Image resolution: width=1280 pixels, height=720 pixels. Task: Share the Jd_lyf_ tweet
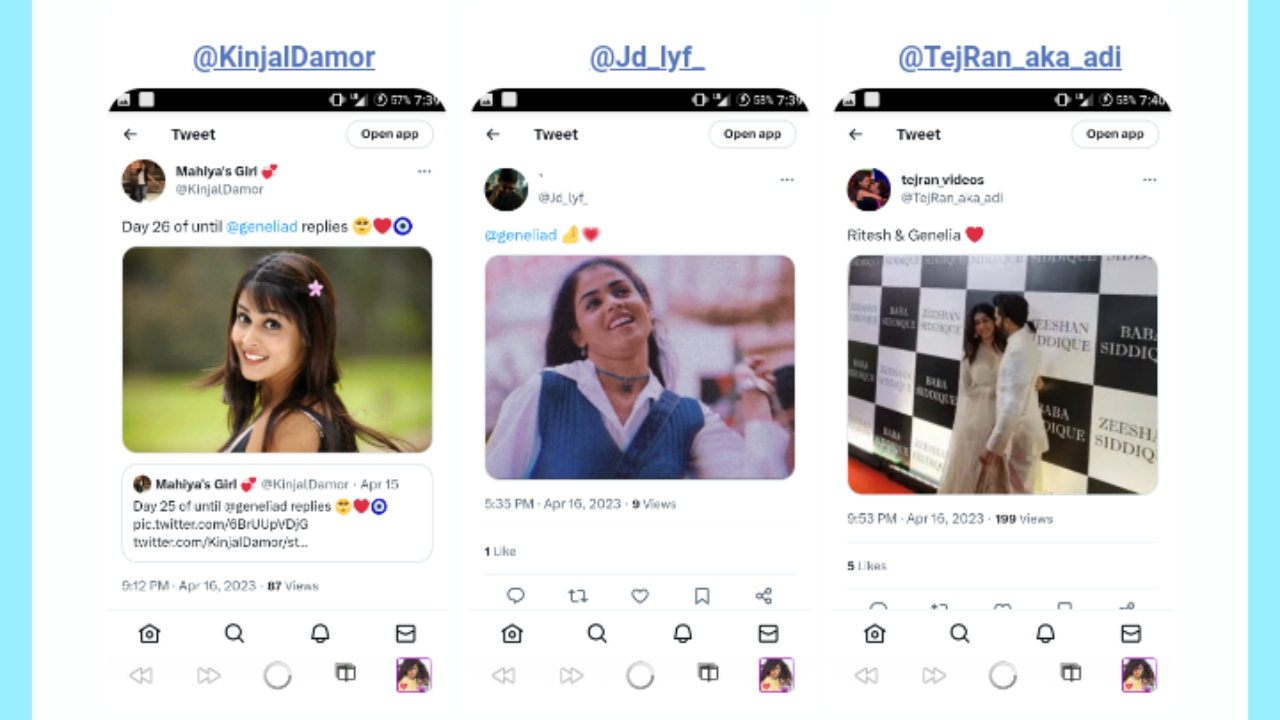tap(764, 596)
